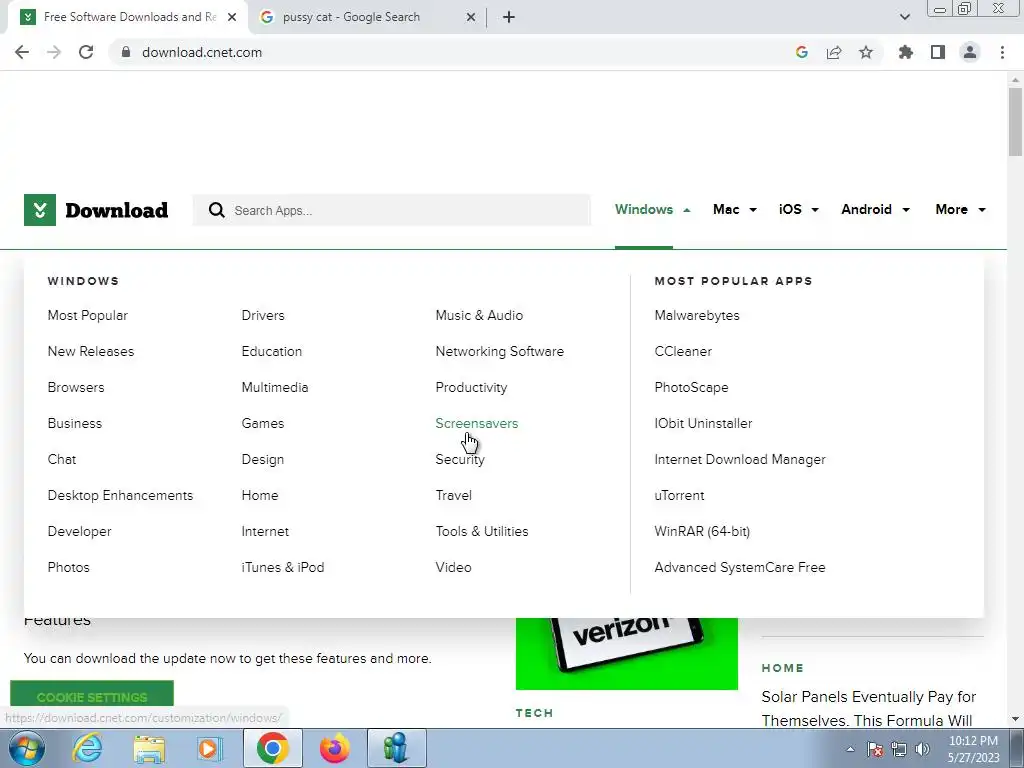The image size is (1024, 768).
Task: Open the Video category link
Action: pyautogui.click(x=453, y=568)
